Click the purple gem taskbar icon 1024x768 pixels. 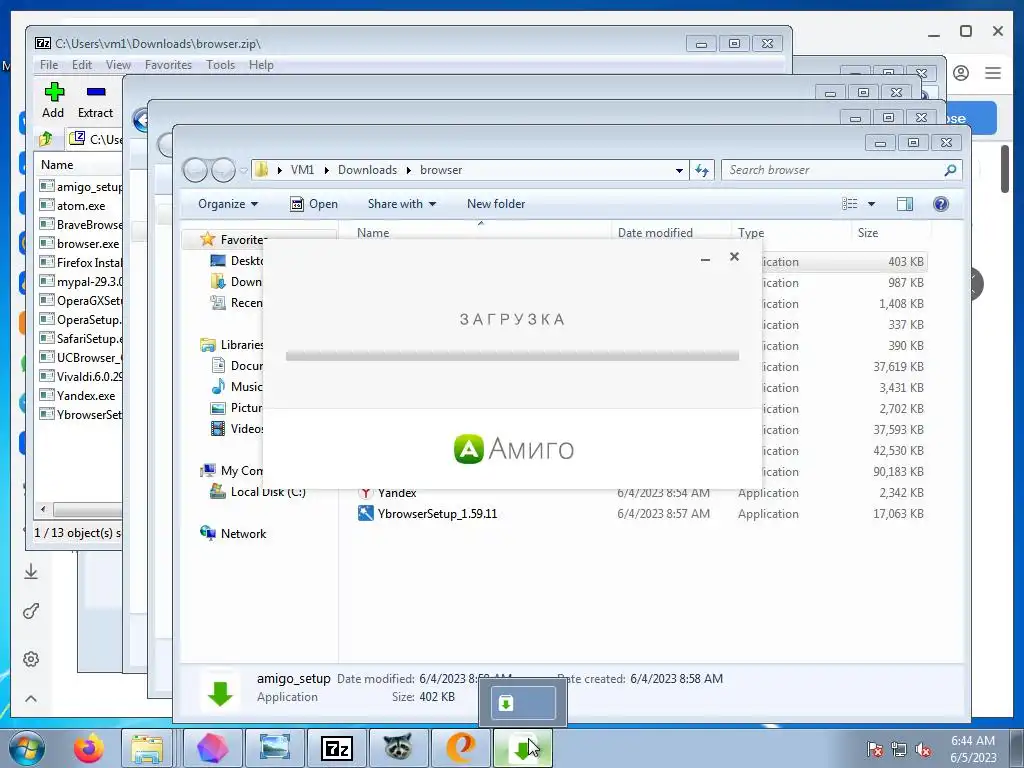(x=212, y=748)
